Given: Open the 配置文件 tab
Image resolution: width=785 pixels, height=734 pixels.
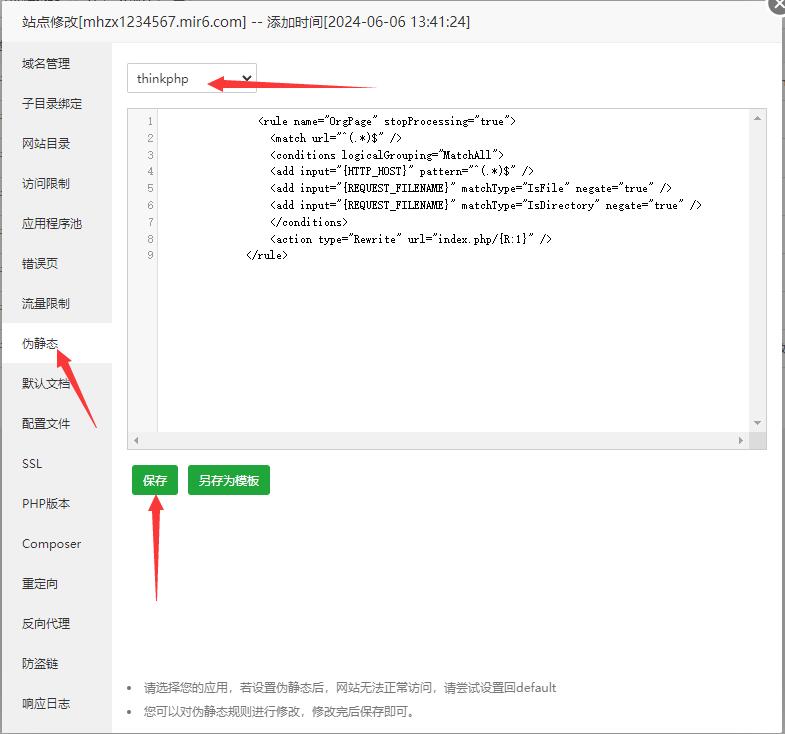Looking at the screenshot, I should coord(46,424).
